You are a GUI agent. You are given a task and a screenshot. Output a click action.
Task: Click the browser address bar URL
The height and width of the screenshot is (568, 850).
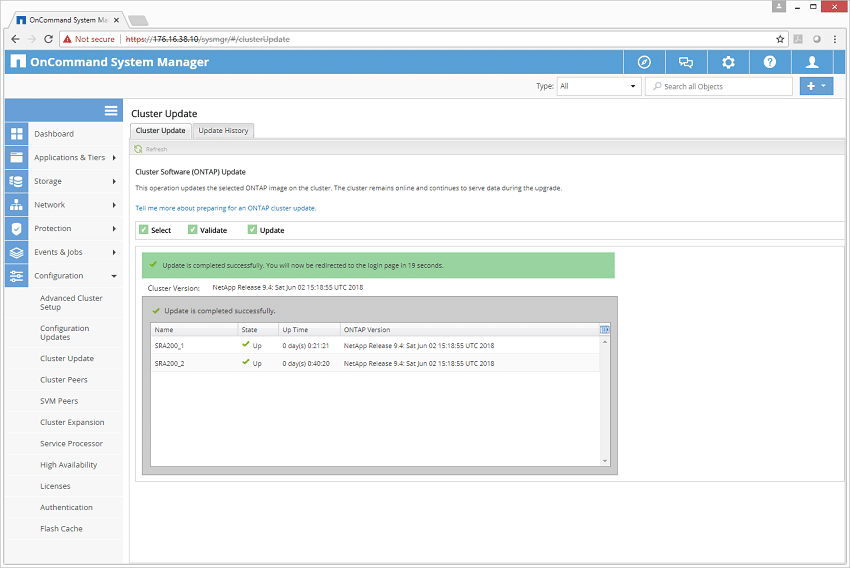[208, 39]
